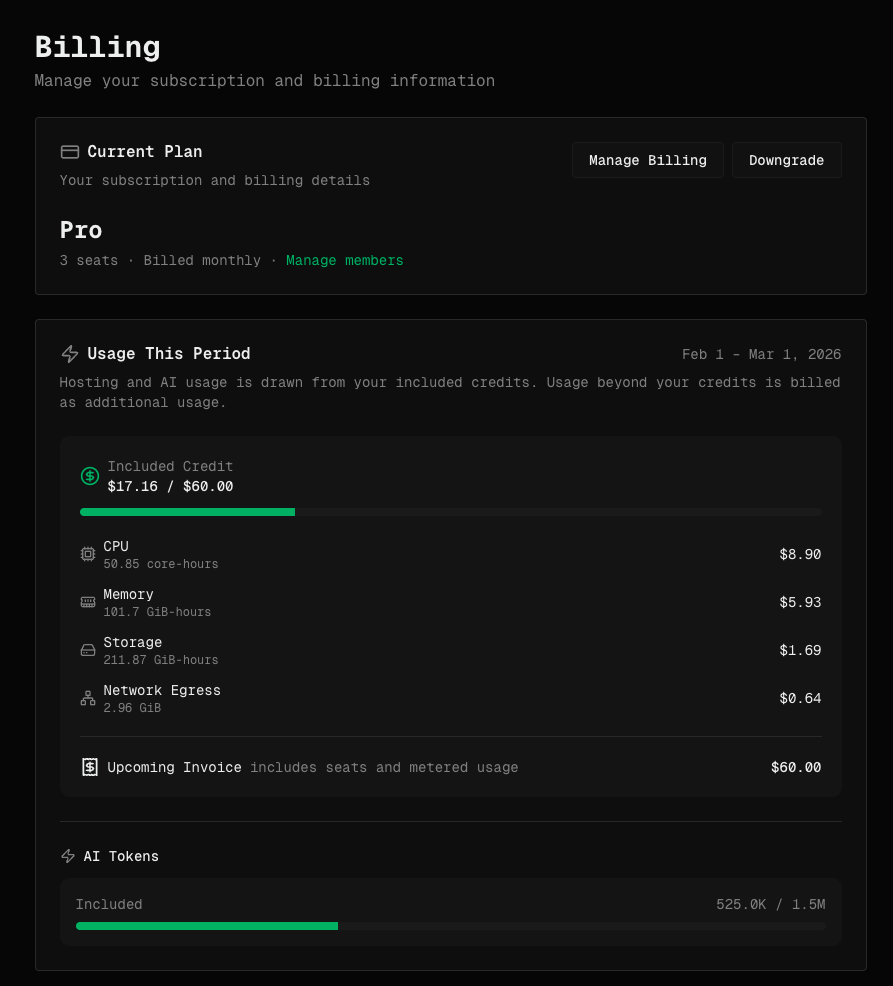Screen dimensions: 893x986
Task: Click the lightning icon beside AI Tokens
Action: pos(68,856)
